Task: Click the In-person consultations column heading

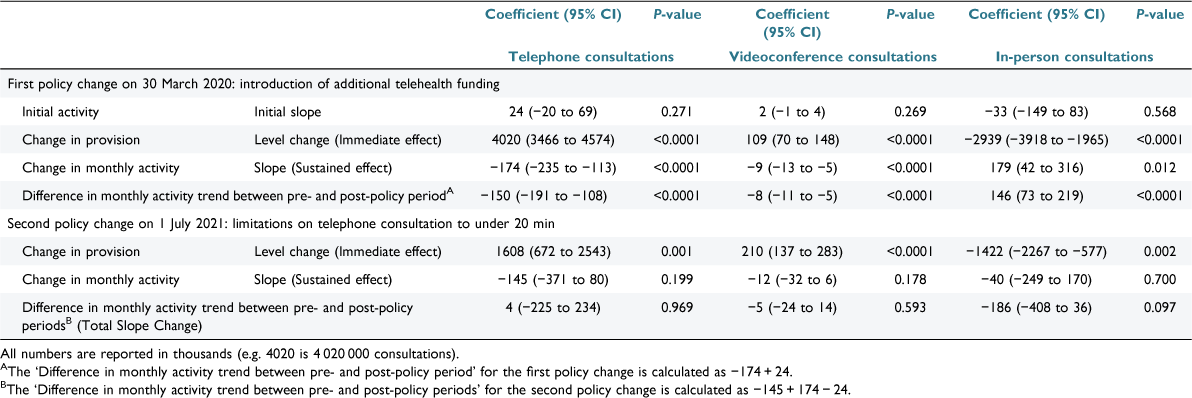Action: coord(1074,56)
